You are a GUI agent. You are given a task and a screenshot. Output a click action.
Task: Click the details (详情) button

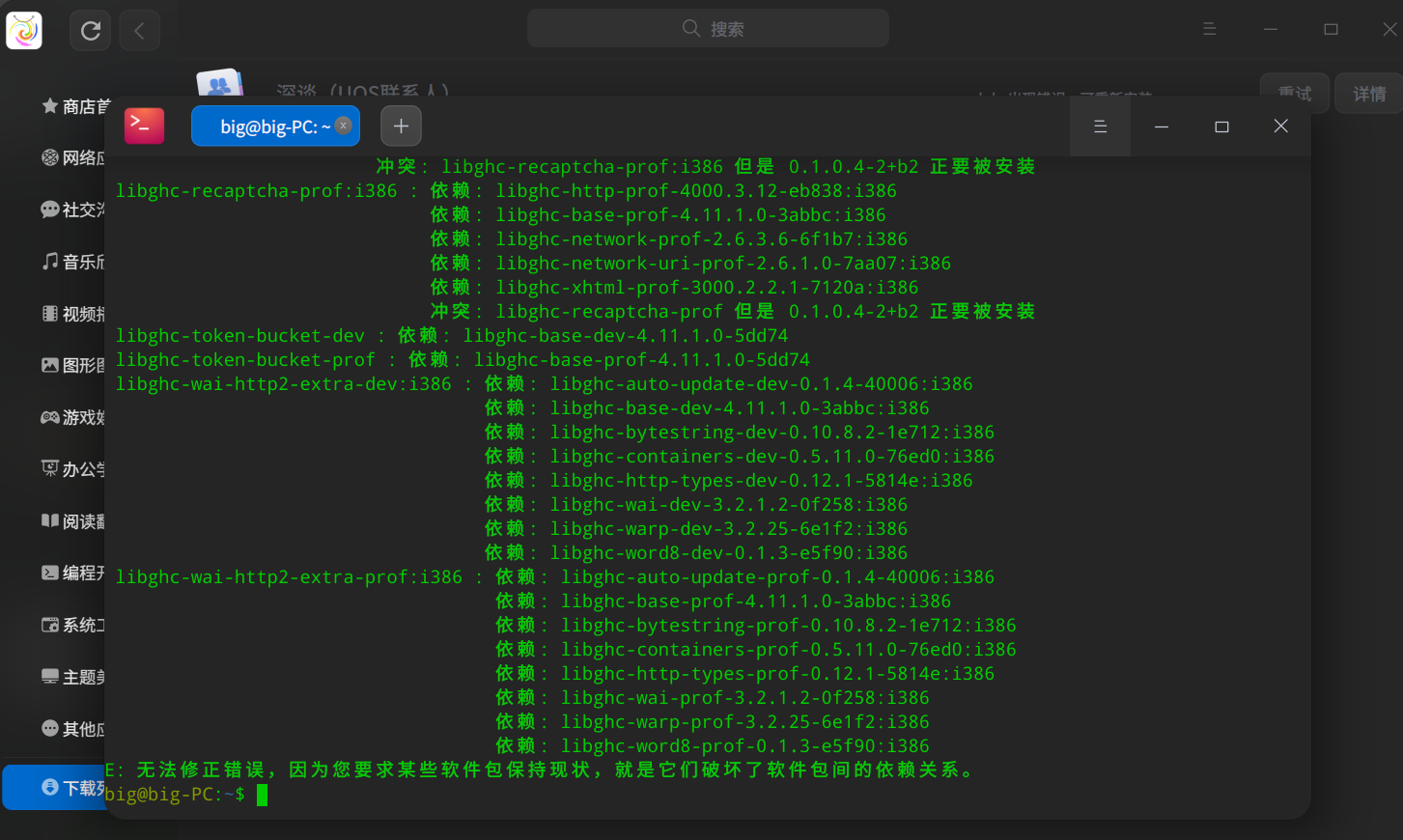coord(1368,94)
